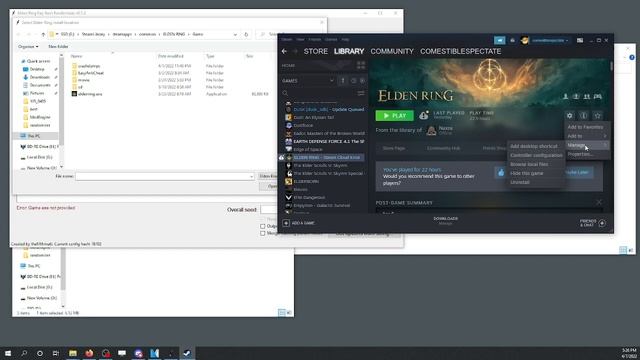
Task: Toggle second randomizer option checkbox
Action: coord(263,233)
